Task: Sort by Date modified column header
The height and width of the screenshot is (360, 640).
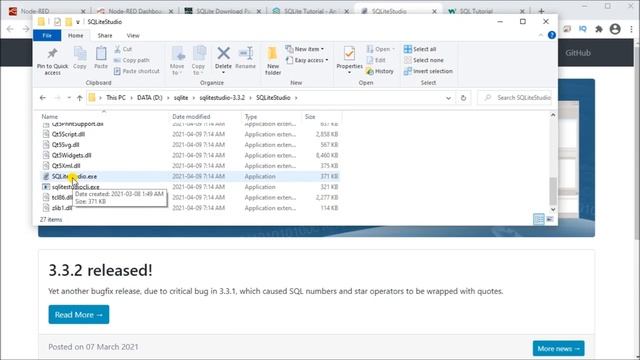Action: pyautogui.click(x=191, y=117)
